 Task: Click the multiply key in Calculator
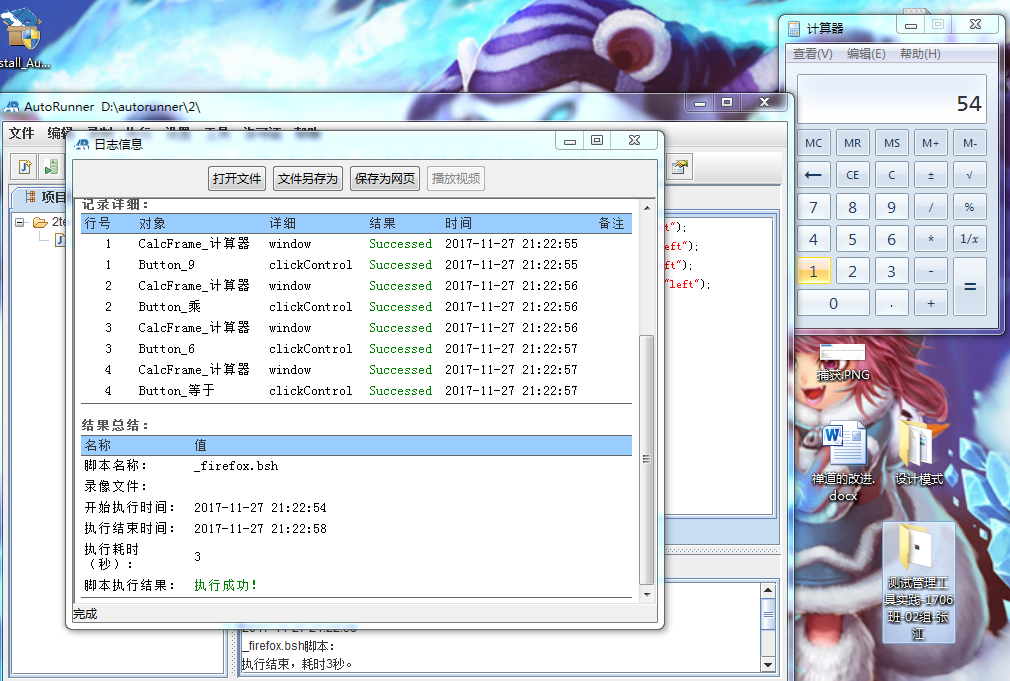pyautogui.click(x=931, y=239)
